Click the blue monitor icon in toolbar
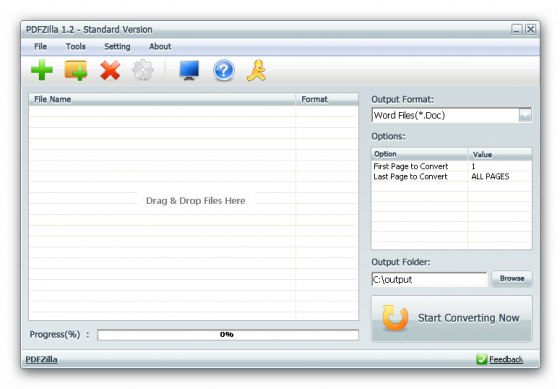Image resolution: width=560 pixels, height=389 pixels. (x=189, y=70)
